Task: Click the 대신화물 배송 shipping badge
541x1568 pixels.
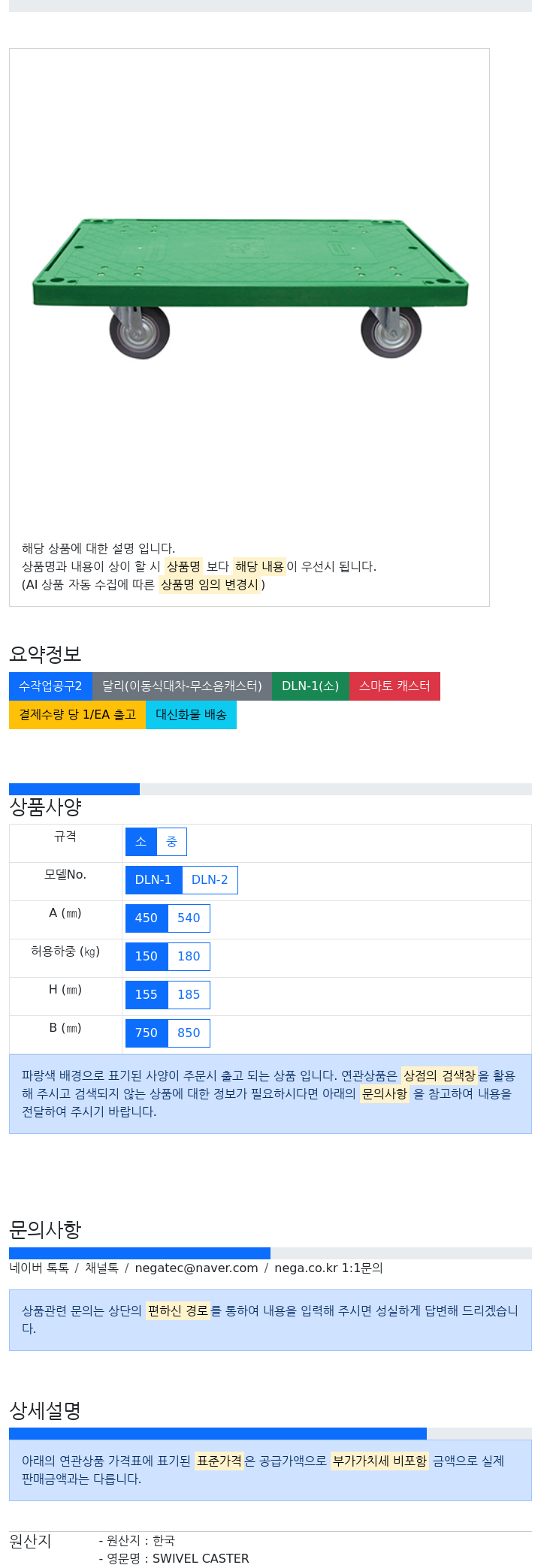Action: [x=191, y=715]
